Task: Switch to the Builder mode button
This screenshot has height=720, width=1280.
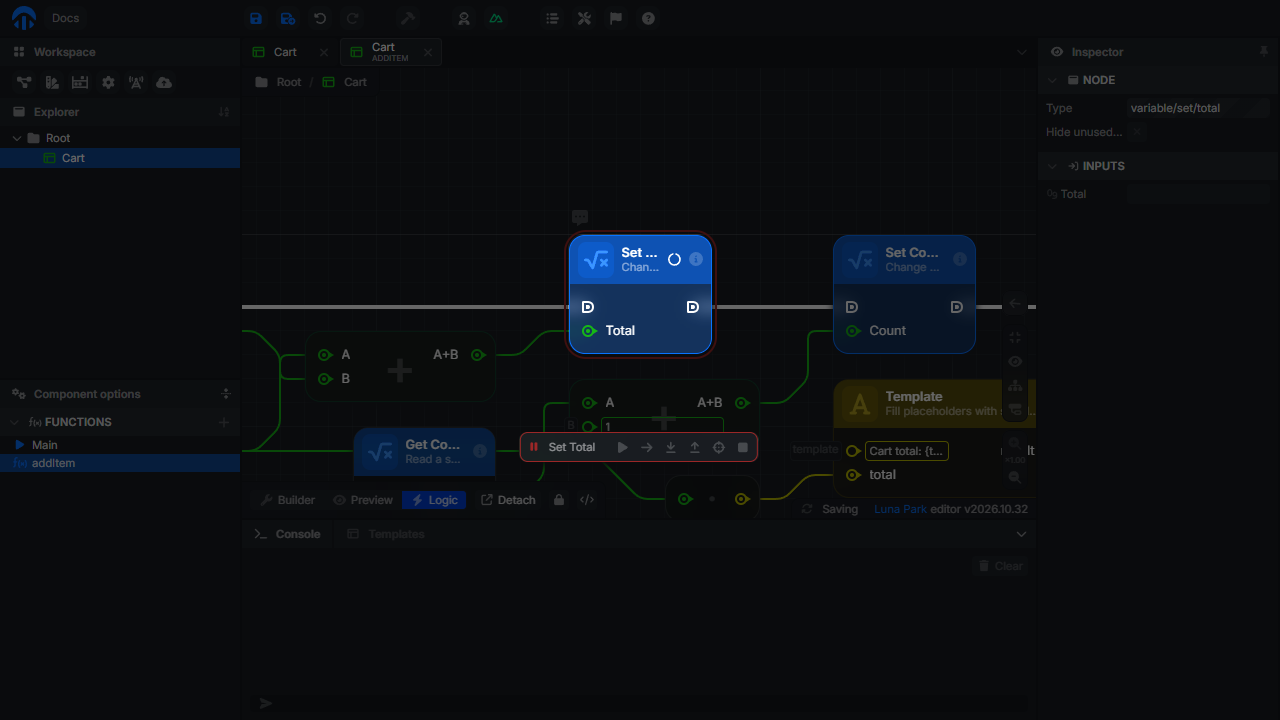Action: click(287, 500)
